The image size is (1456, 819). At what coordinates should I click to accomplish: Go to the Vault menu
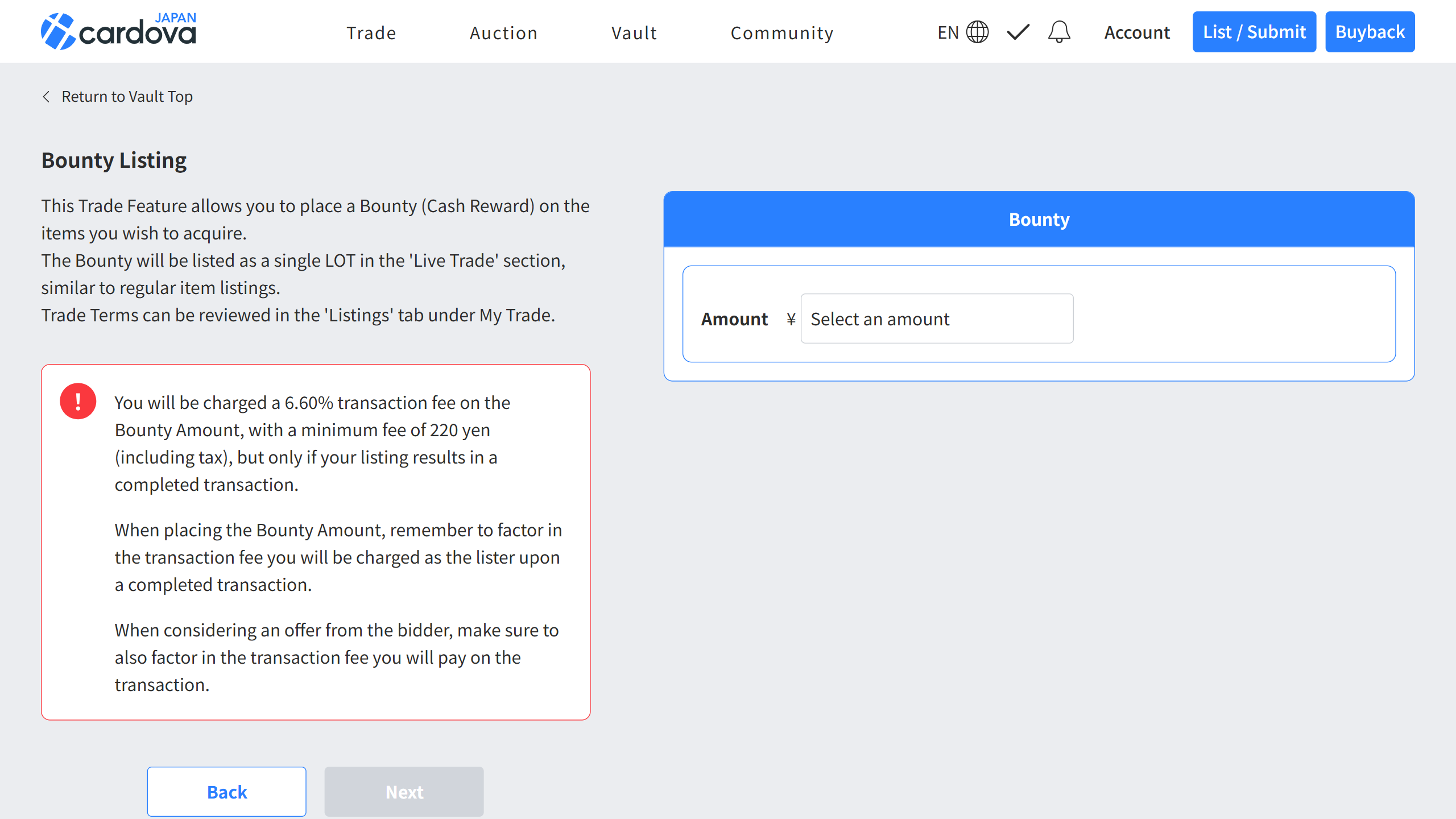tap(634, 33)
